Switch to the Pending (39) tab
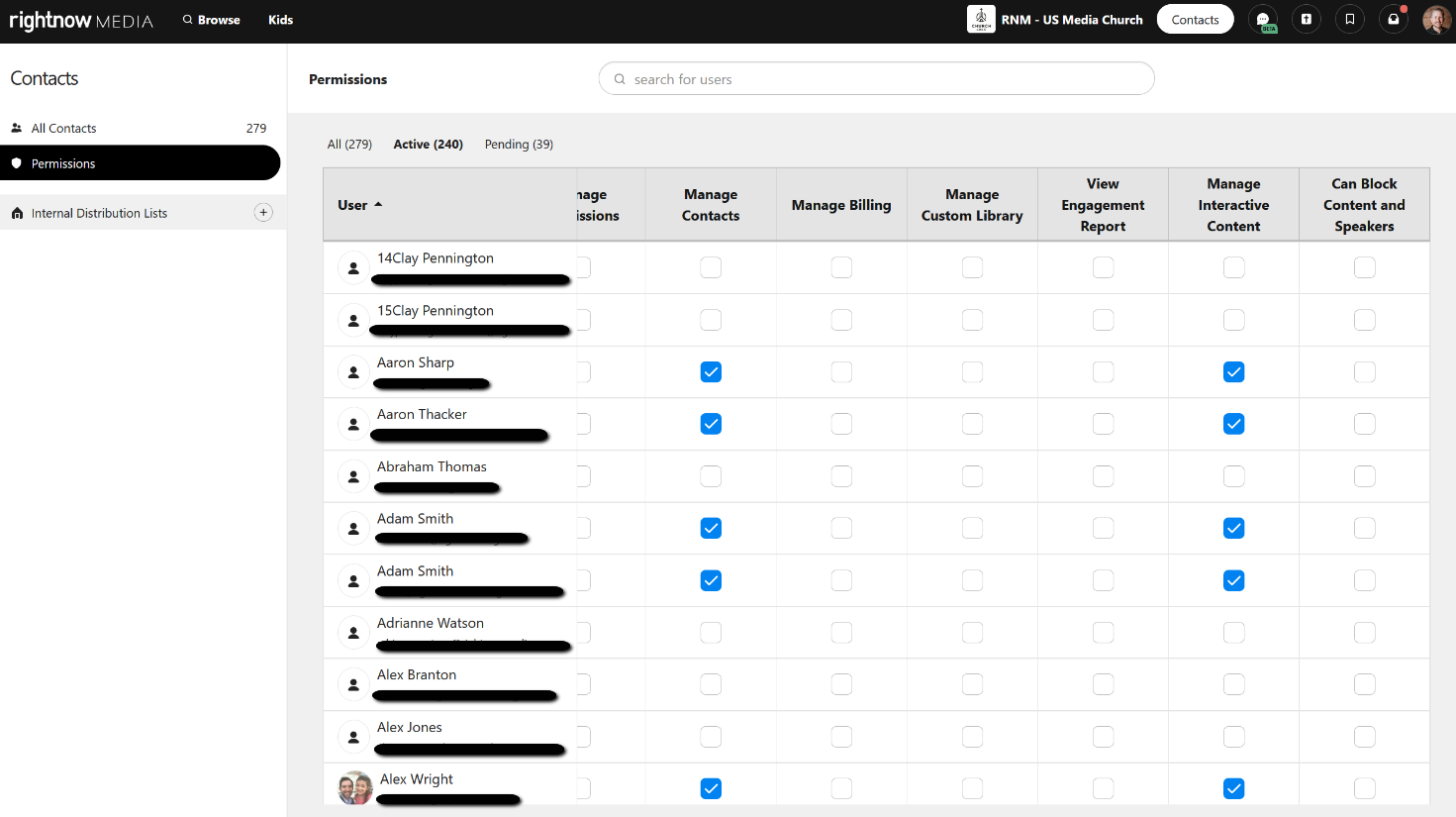1456x817 pixels. point(519,144)
